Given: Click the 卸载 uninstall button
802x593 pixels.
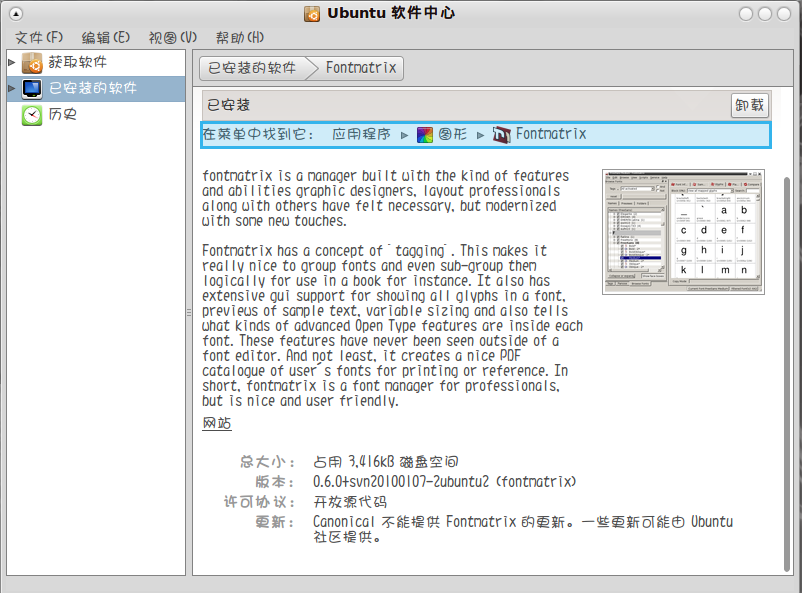Looking at the screenshot, I should [x=749, y=105].
